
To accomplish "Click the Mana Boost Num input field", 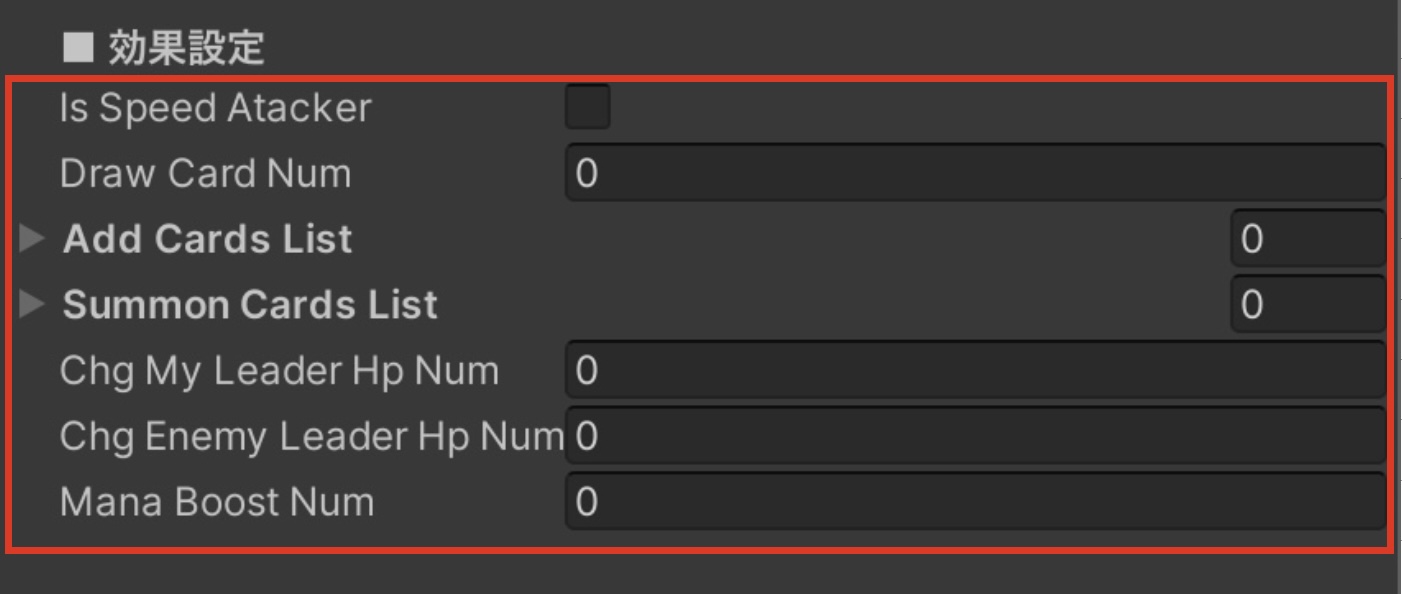I will coord(975,501).
